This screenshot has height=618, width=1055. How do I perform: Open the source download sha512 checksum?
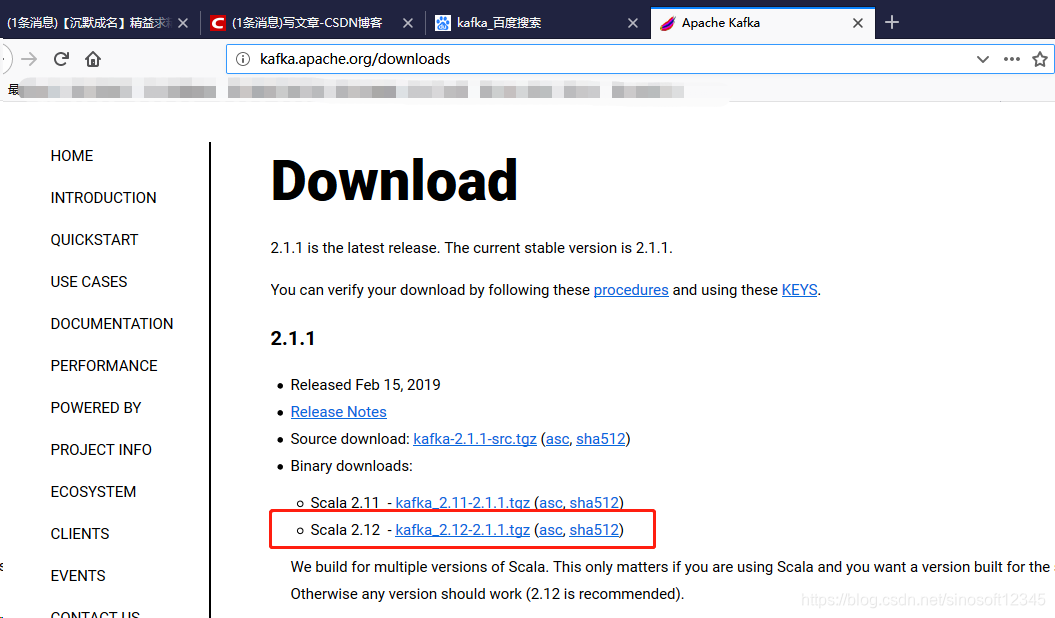click(x=601, y=439)
